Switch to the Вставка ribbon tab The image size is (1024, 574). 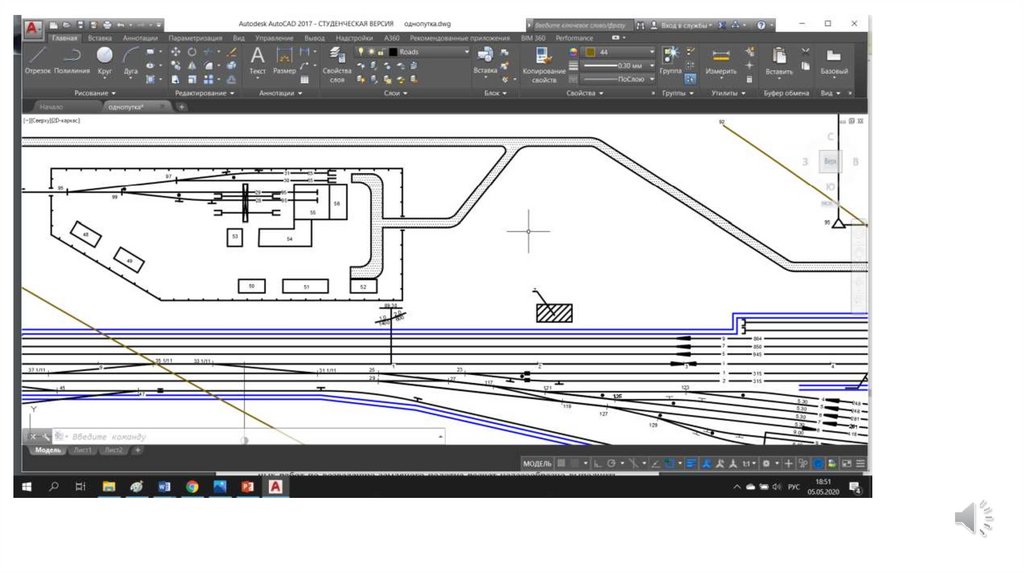coord(99,38)
